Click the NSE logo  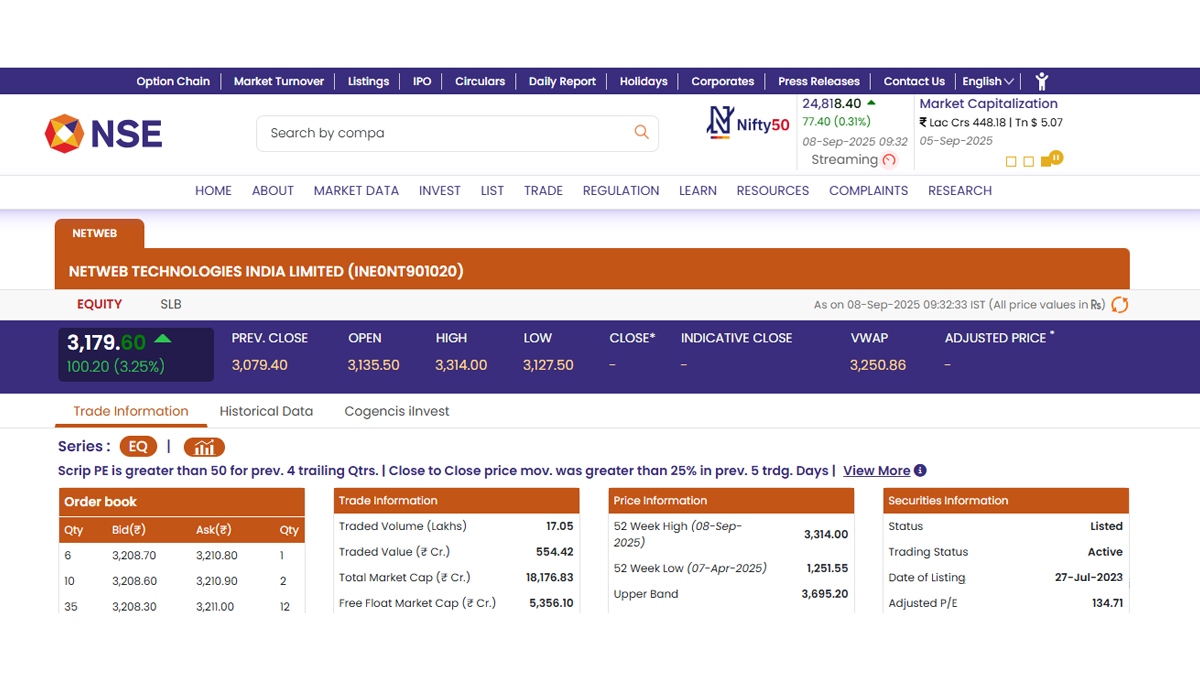coord(104,133)
